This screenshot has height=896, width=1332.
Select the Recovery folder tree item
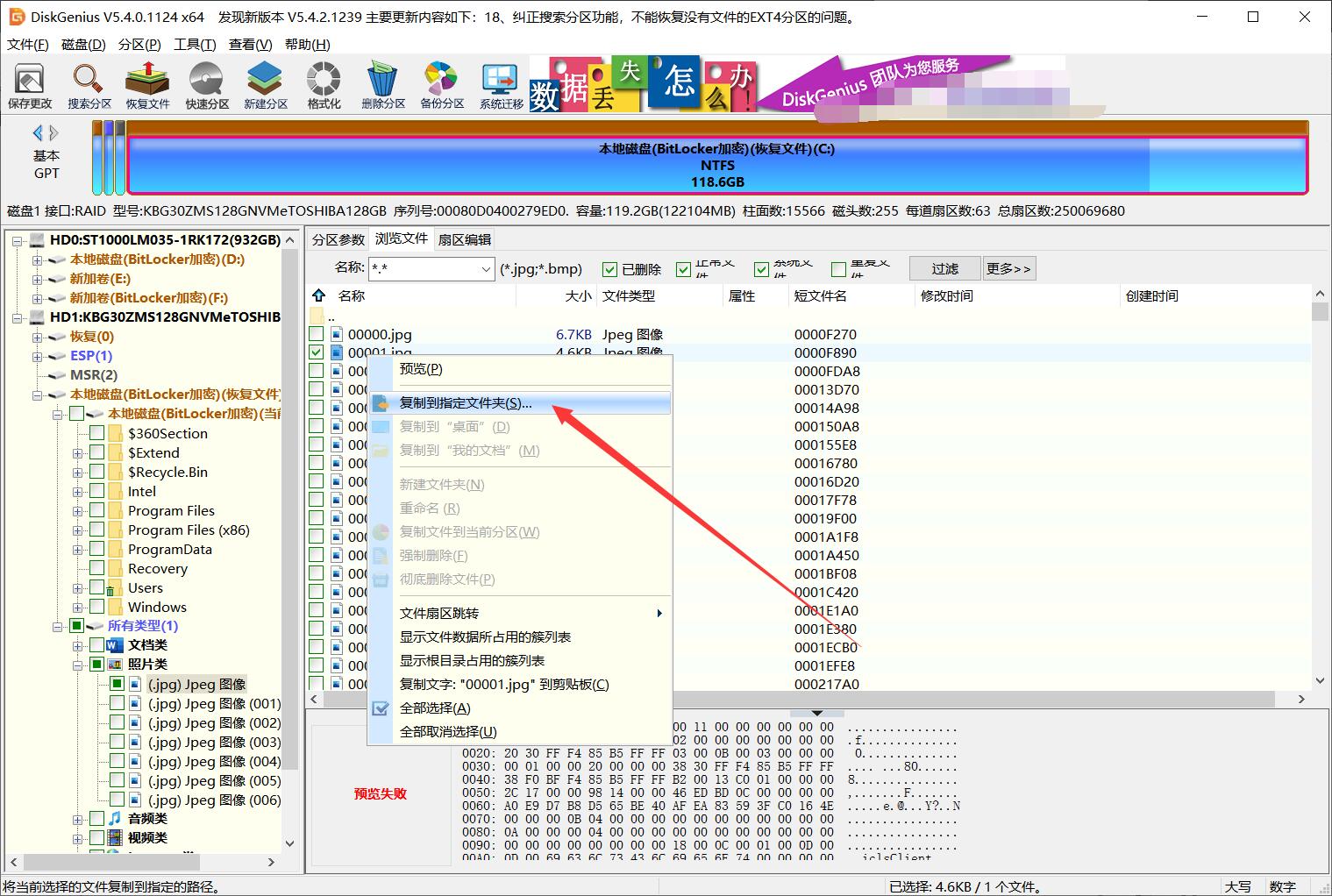[x=158, y=568]
